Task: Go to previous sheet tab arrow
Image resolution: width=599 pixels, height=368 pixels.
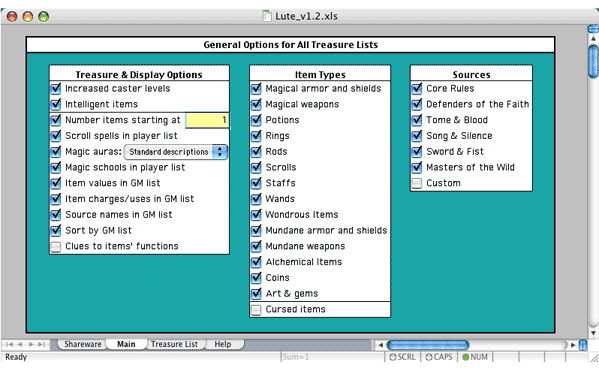Action: 20,344
